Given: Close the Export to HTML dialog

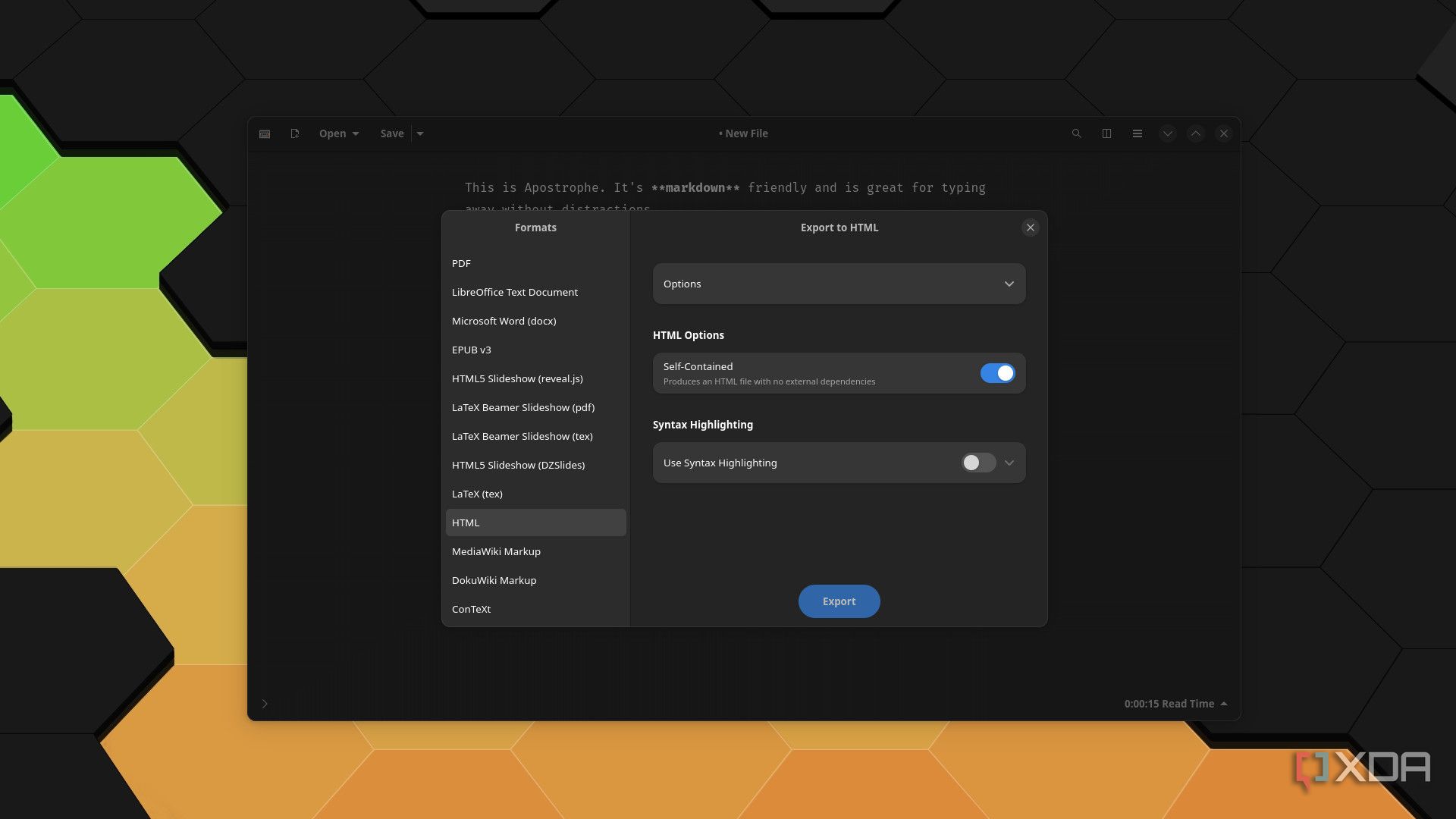Looking at the screenshot, I should 1030,227.
